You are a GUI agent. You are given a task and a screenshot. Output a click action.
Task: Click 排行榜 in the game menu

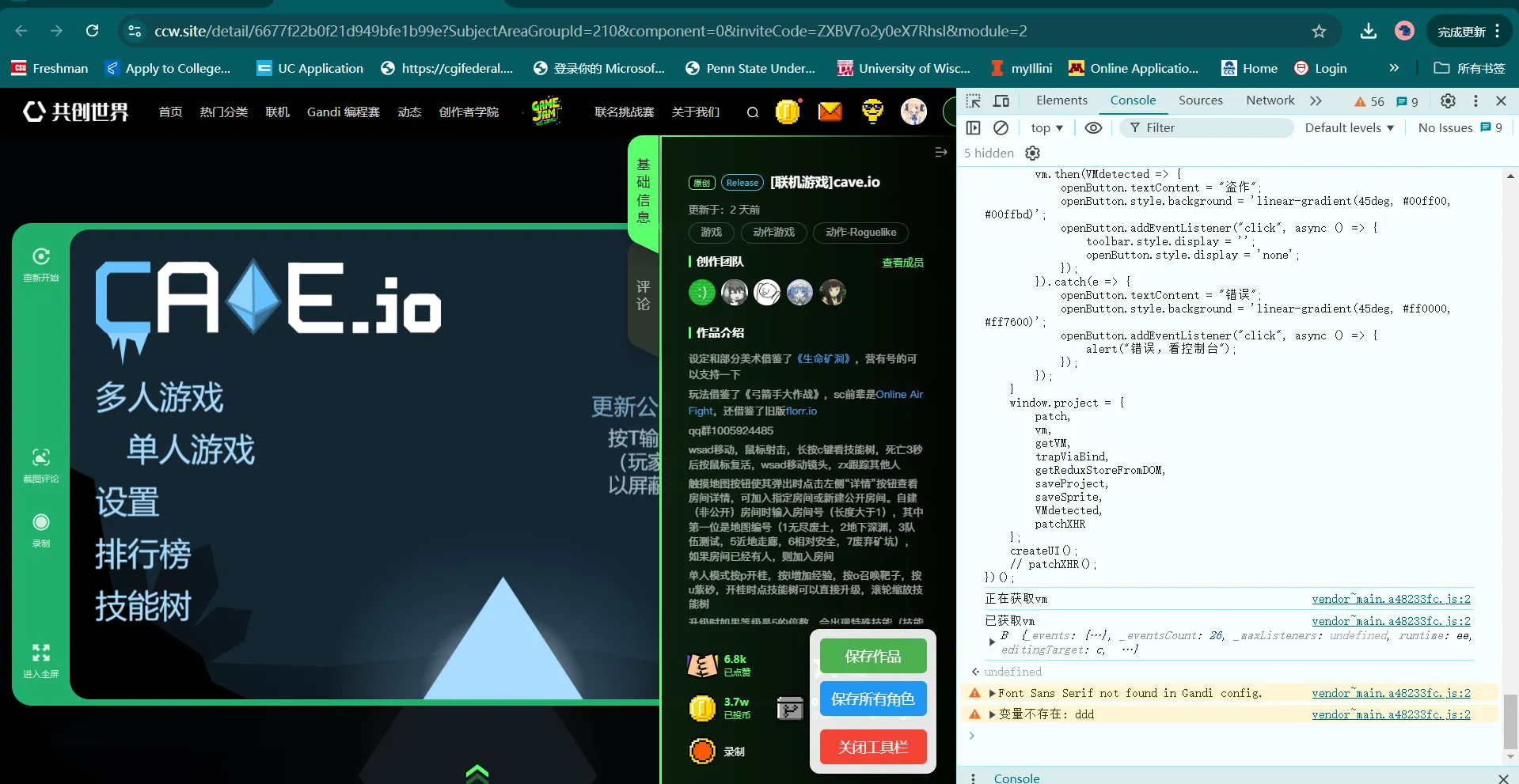click(143, 554)
